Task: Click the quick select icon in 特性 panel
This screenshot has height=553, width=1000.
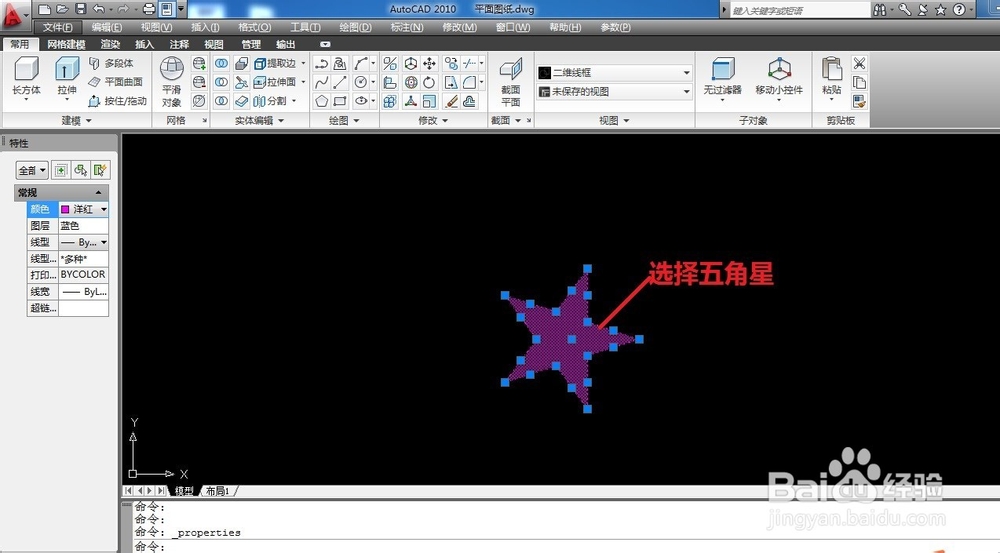Action: pyautogui.click(x=99, y=170)
